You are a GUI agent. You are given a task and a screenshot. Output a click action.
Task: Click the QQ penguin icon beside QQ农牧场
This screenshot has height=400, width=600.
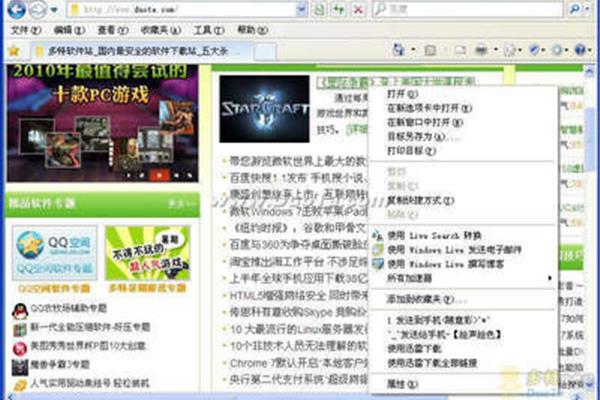click(x=20, y=311)
